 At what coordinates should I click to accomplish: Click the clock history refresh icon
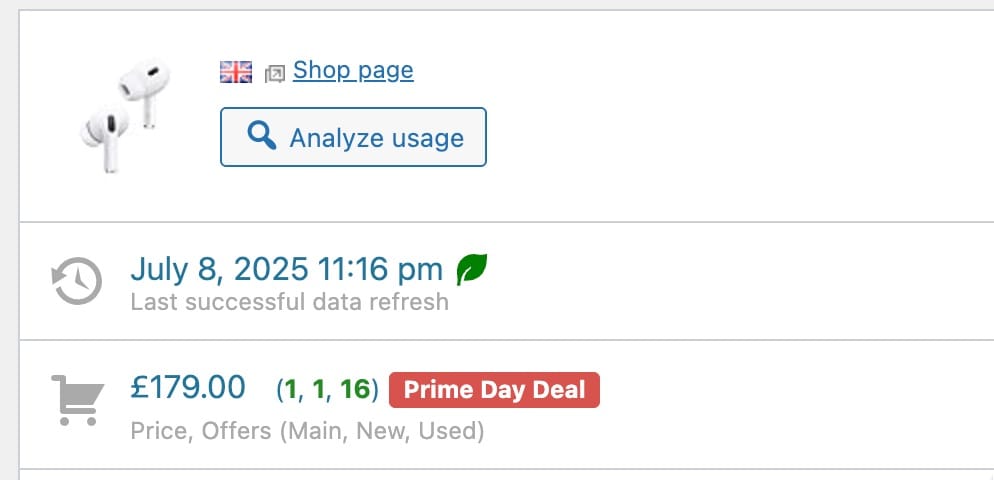tap(77, 280)
